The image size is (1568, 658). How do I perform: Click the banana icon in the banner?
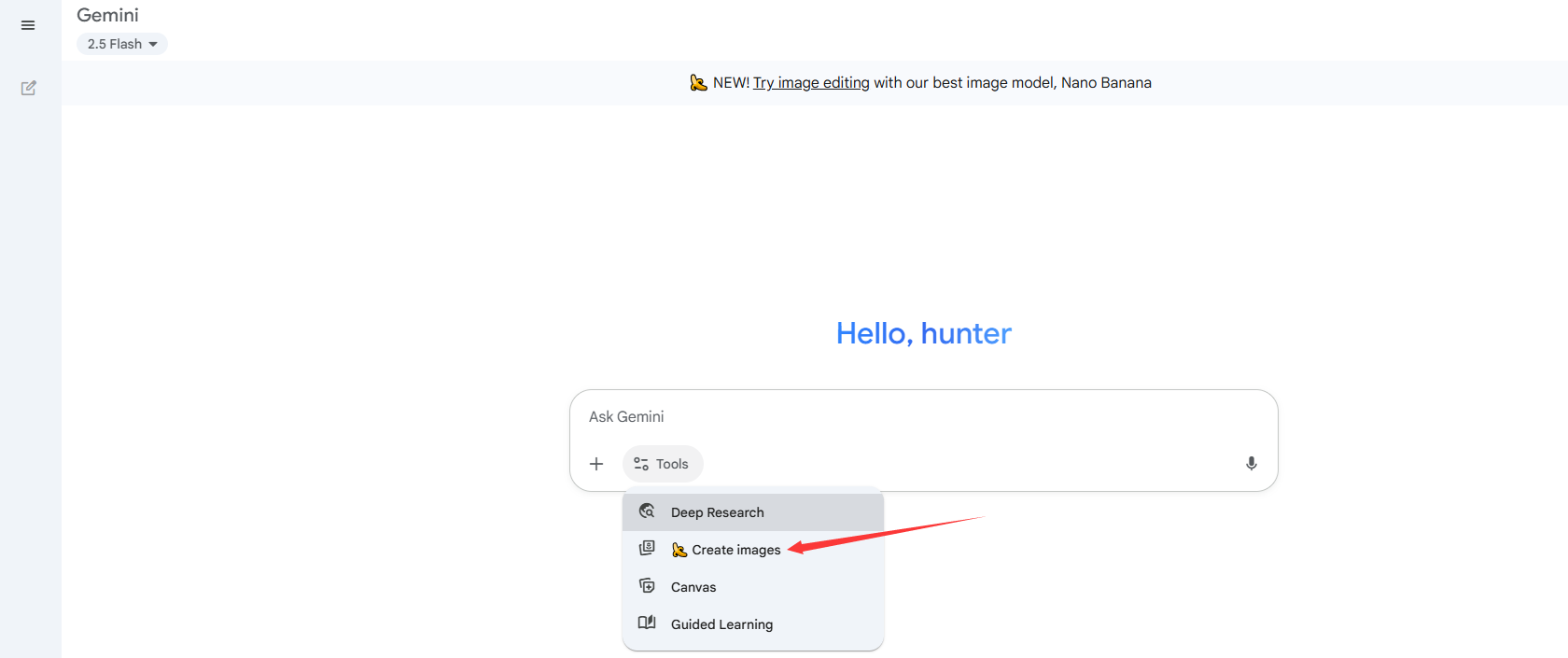(698, 83)
